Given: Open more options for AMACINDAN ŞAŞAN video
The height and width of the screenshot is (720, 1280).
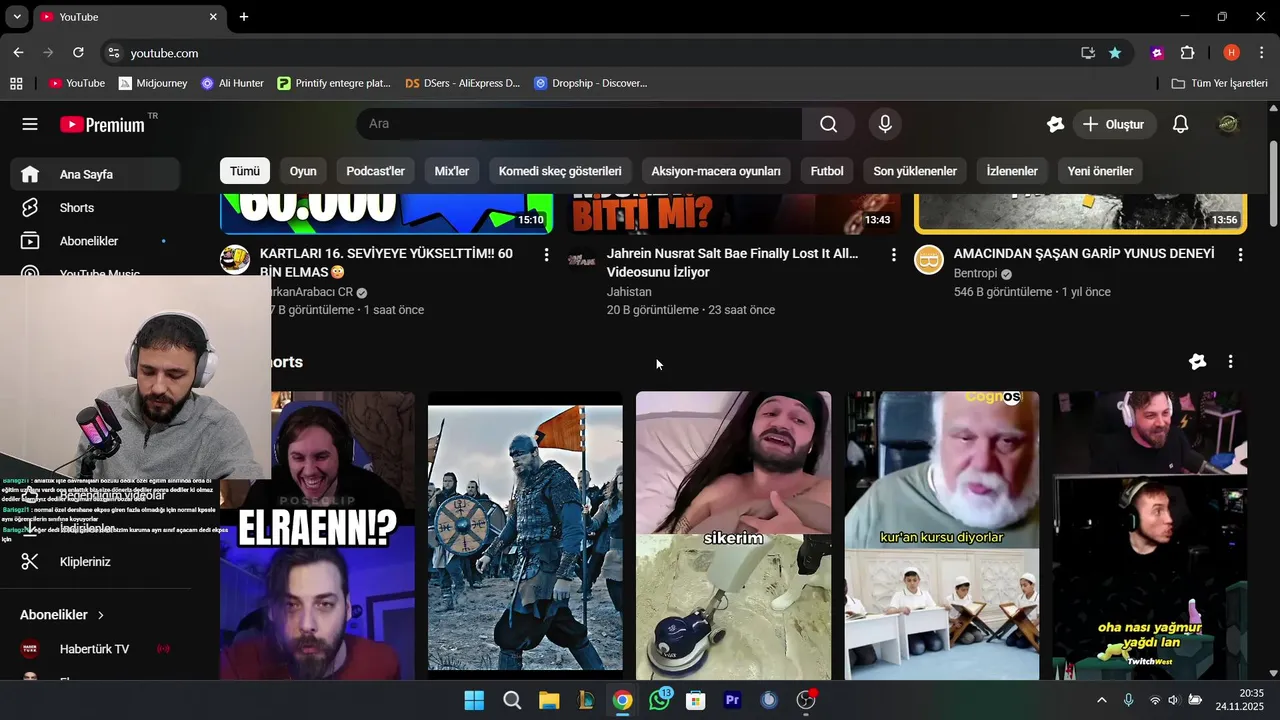Looking at the screenshot, I should point(1240,255).
